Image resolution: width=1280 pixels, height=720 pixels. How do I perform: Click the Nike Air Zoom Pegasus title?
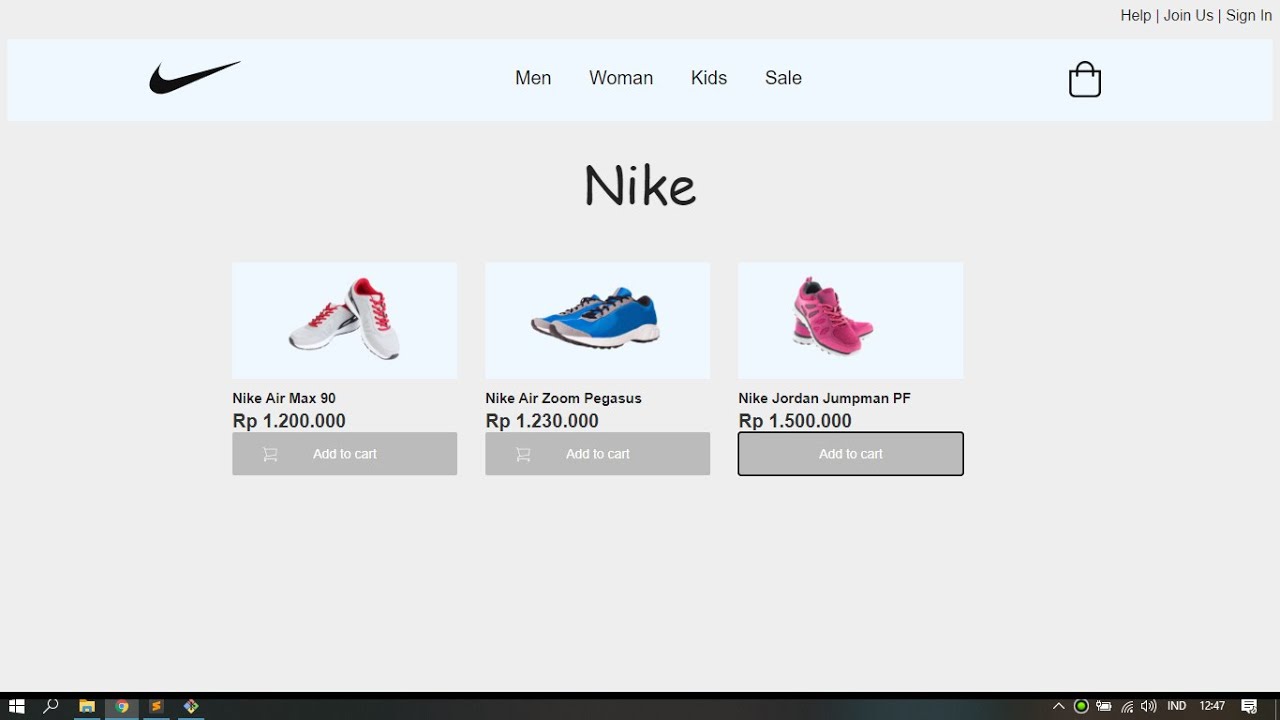tap(563, 398)
